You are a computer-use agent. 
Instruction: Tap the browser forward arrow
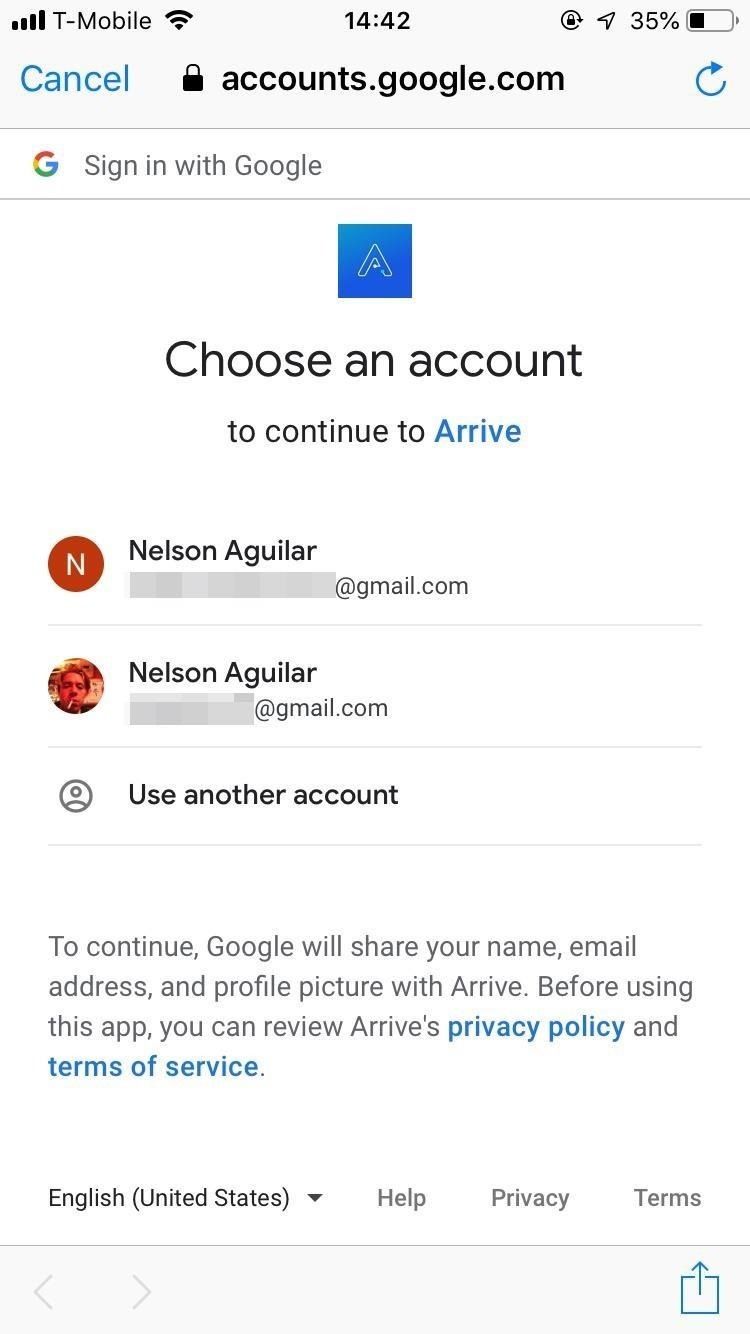[141, 1292]
